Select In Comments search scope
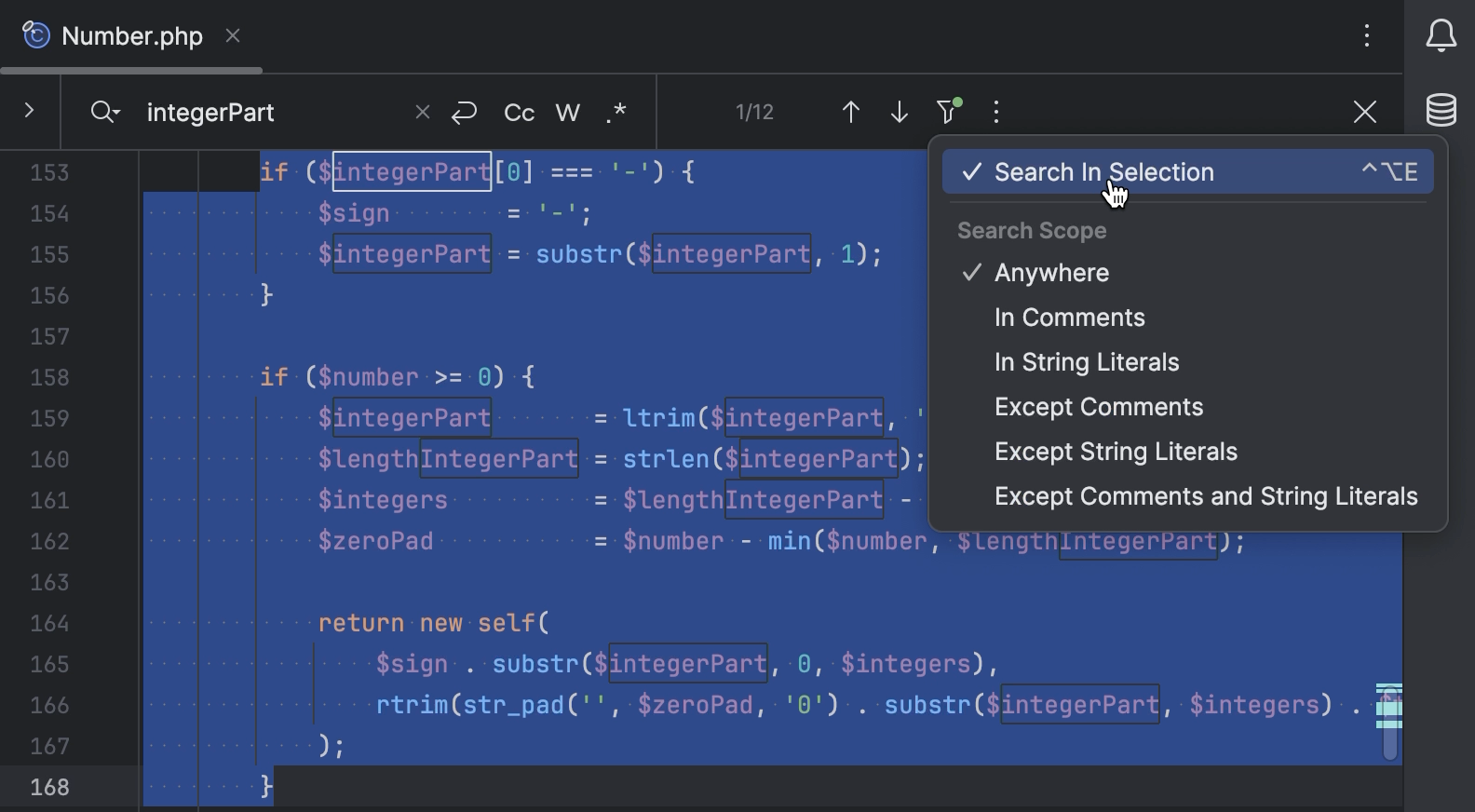1475x812 pixels. [1069, 318]
